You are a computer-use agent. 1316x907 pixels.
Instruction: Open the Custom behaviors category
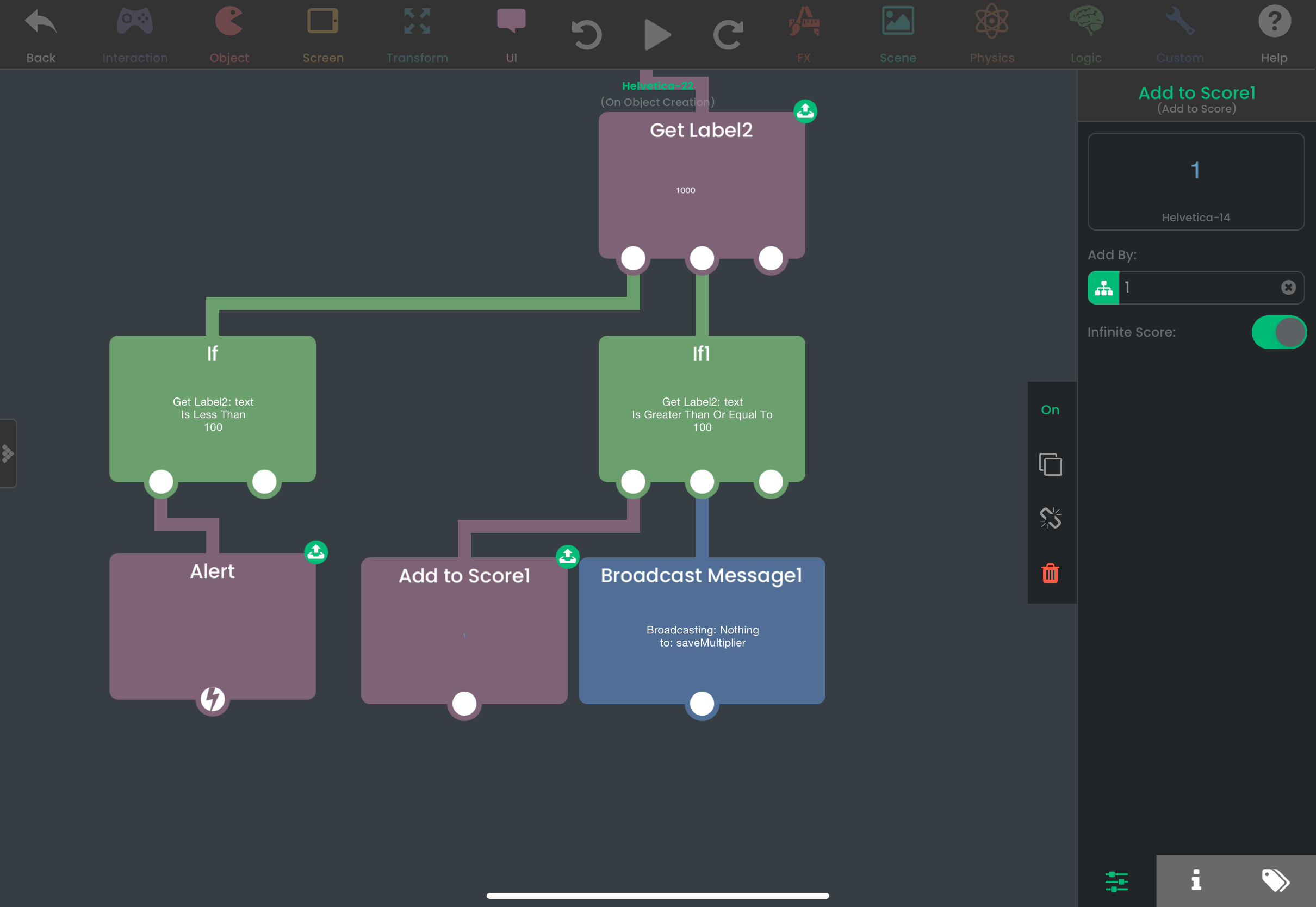click(1180, 35)
